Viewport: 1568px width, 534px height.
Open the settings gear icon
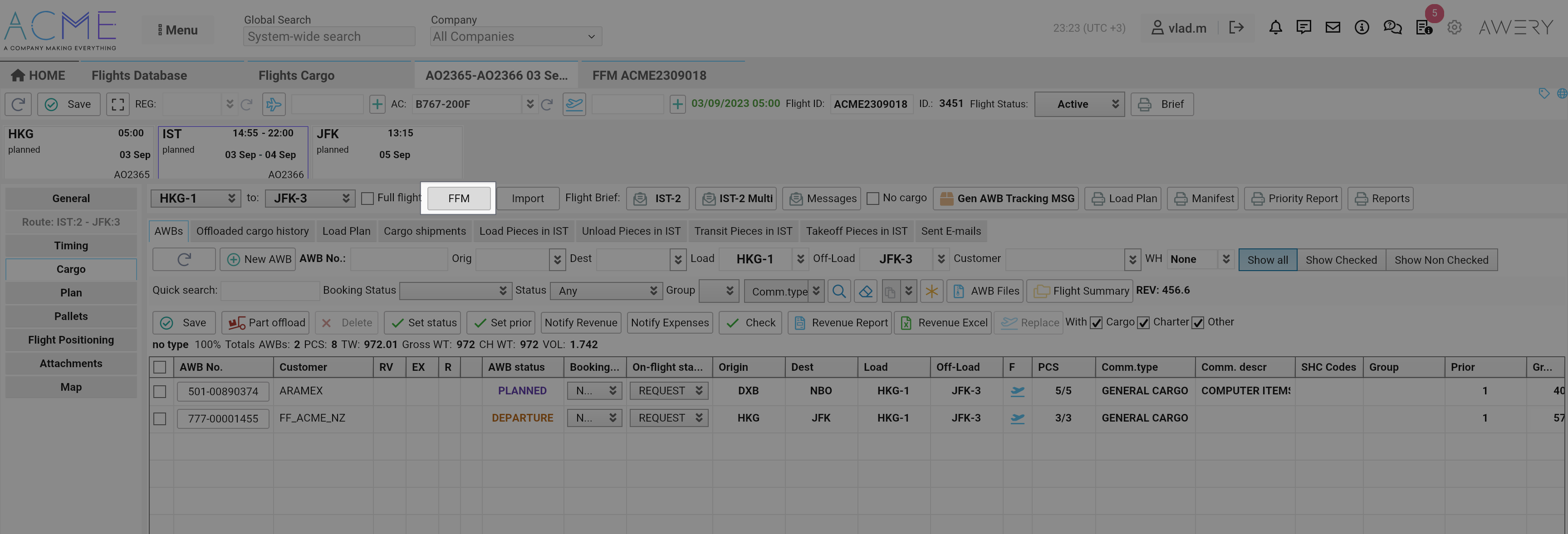coord(1454,27)
